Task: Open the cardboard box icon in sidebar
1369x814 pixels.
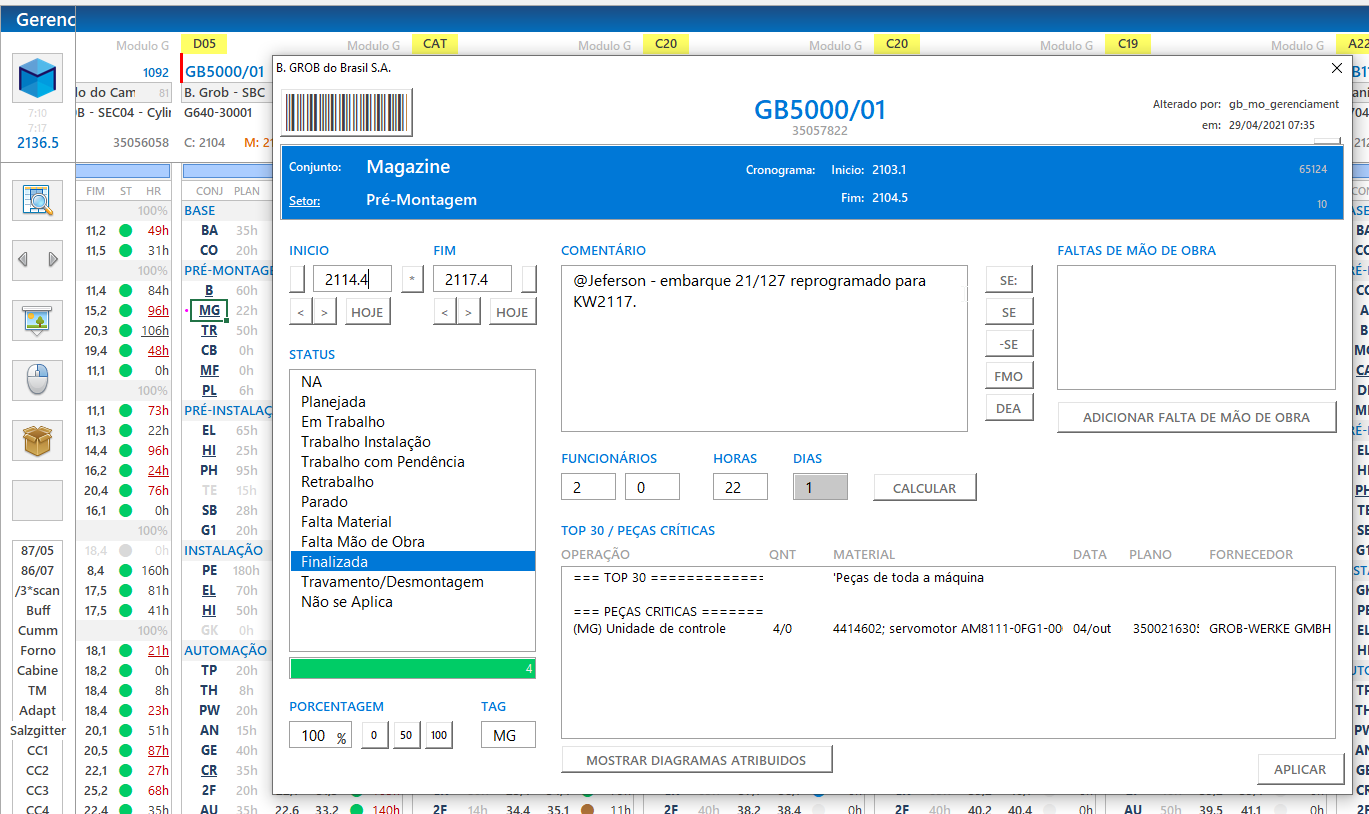Action: click(x=38, y=440)
